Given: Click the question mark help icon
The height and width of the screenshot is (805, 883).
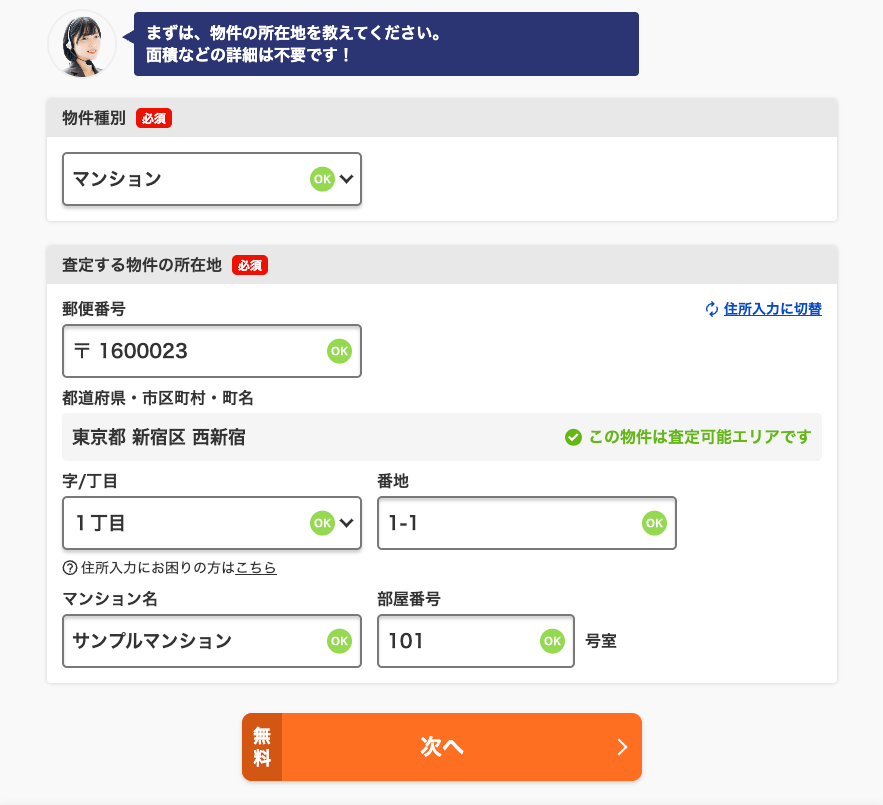Looking at the screenshot, I should click(x=70, y=568).
